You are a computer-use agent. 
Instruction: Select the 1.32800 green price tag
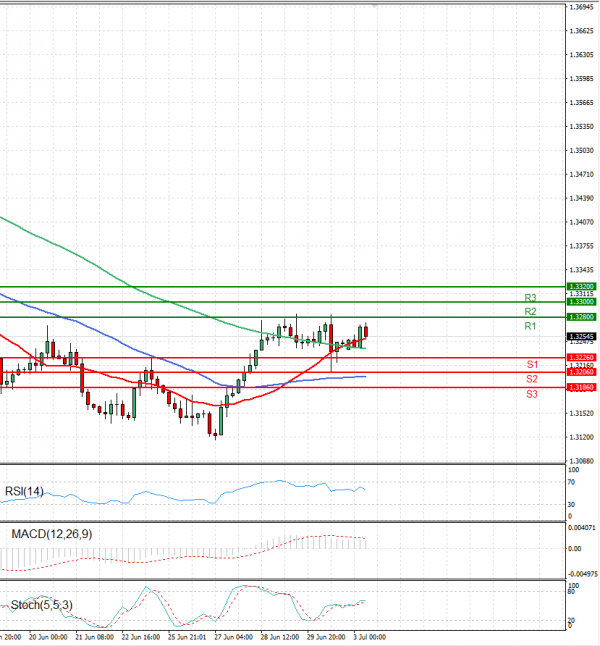[x=579, y=317]
